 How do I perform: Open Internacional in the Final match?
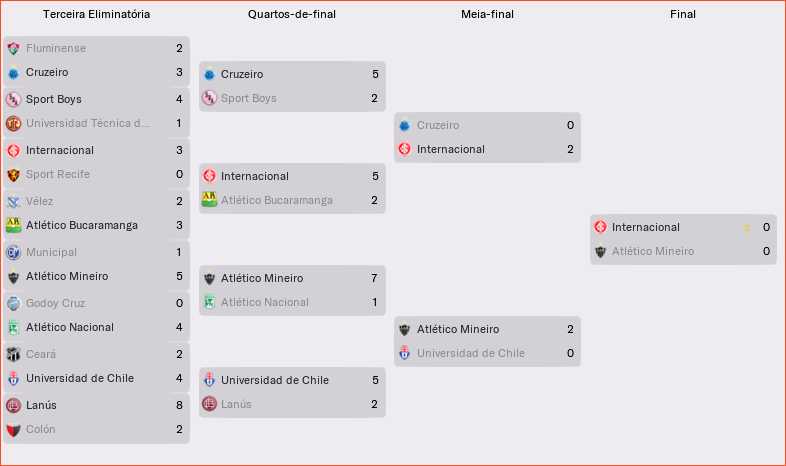pyautogui.click(x=645, y=227)
